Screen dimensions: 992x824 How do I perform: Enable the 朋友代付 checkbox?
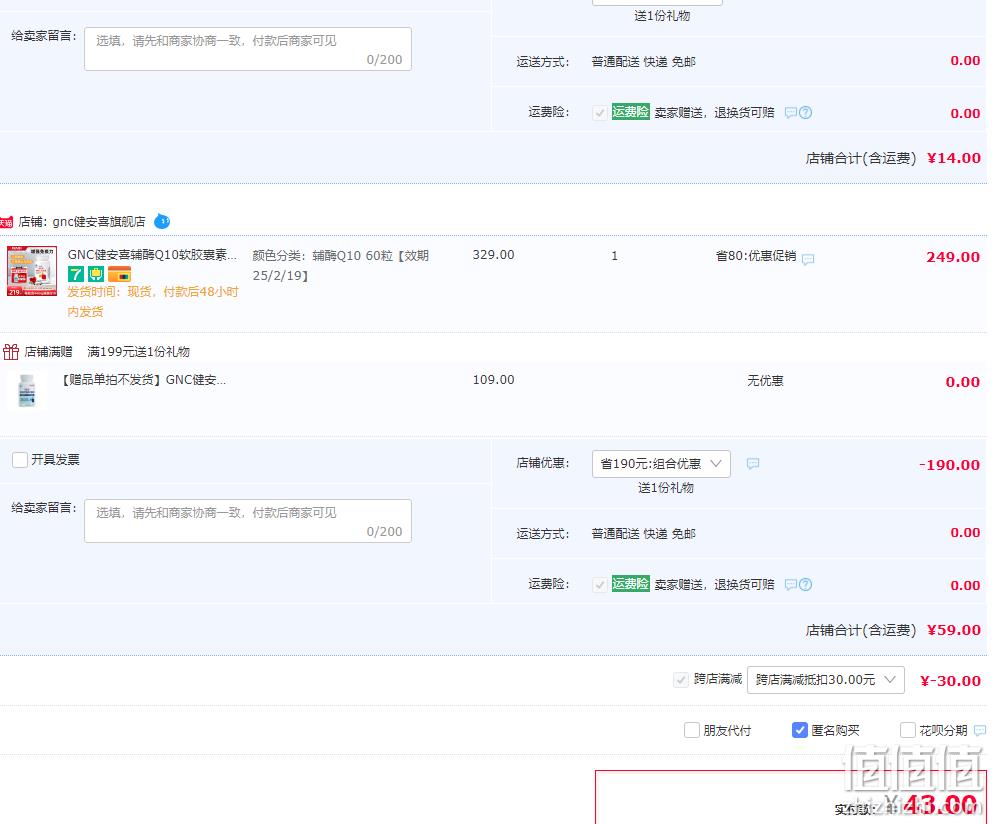(692, 730)
